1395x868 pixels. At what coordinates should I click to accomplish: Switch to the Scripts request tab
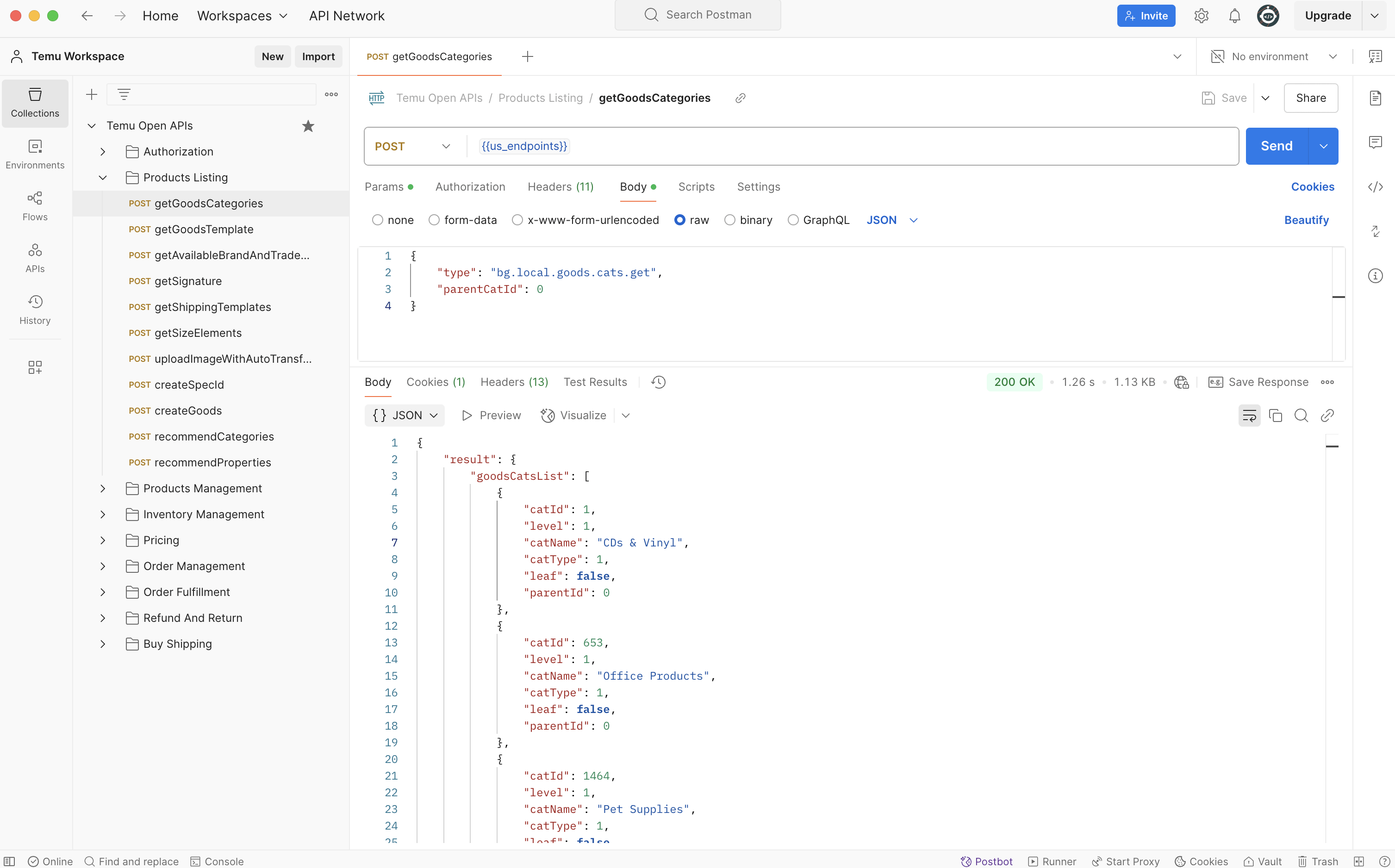[696, 186]
